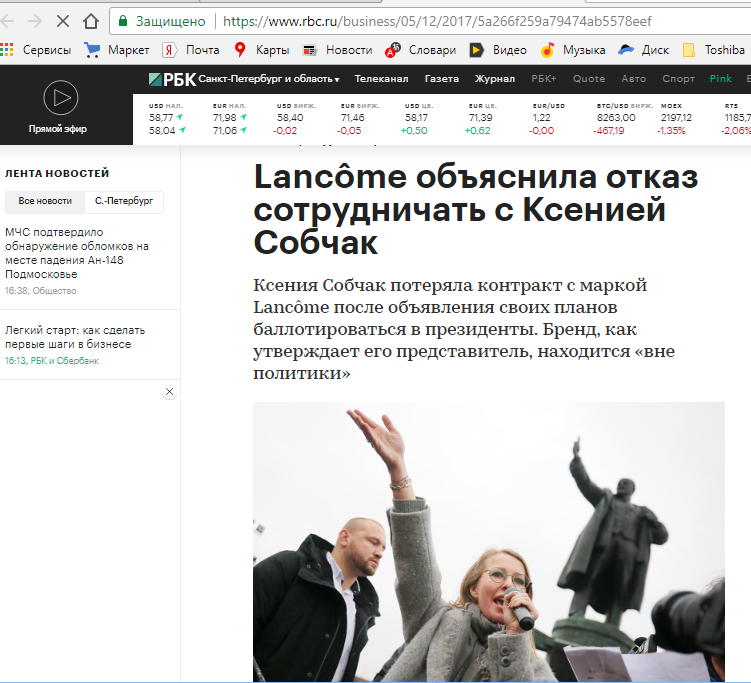Switch to the Все новости tab
This screenshot has height=683, width=751.
pos(45,201)
